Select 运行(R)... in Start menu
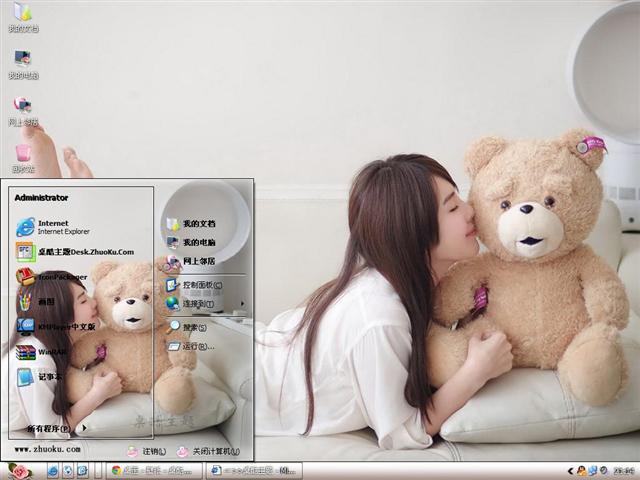This screenshot has height=480, width=640. click(196, 346)
